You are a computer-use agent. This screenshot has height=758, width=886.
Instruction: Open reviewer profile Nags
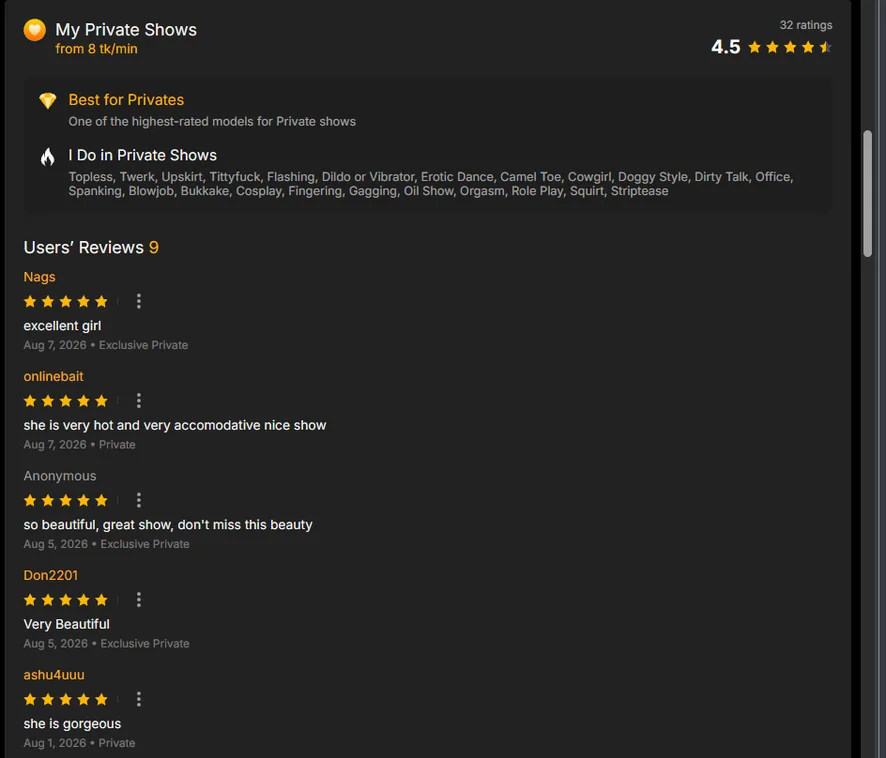40,277
